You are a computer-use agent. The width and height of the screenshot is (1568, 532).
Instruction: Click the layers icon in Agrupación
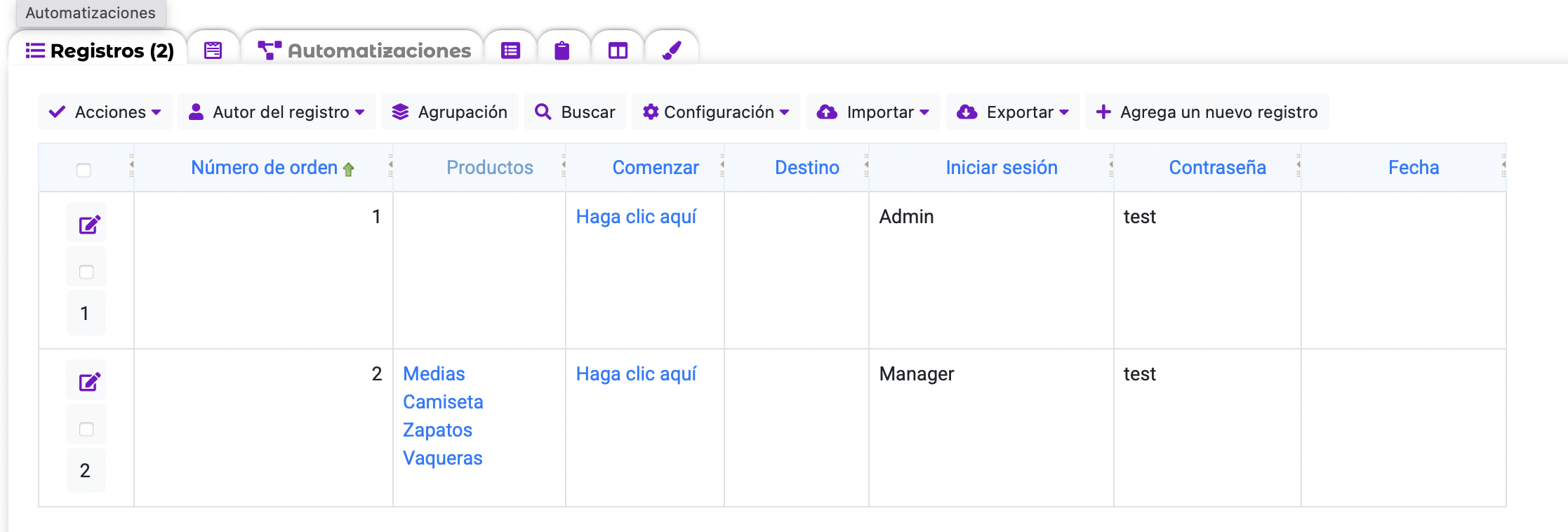coord(400,112)
